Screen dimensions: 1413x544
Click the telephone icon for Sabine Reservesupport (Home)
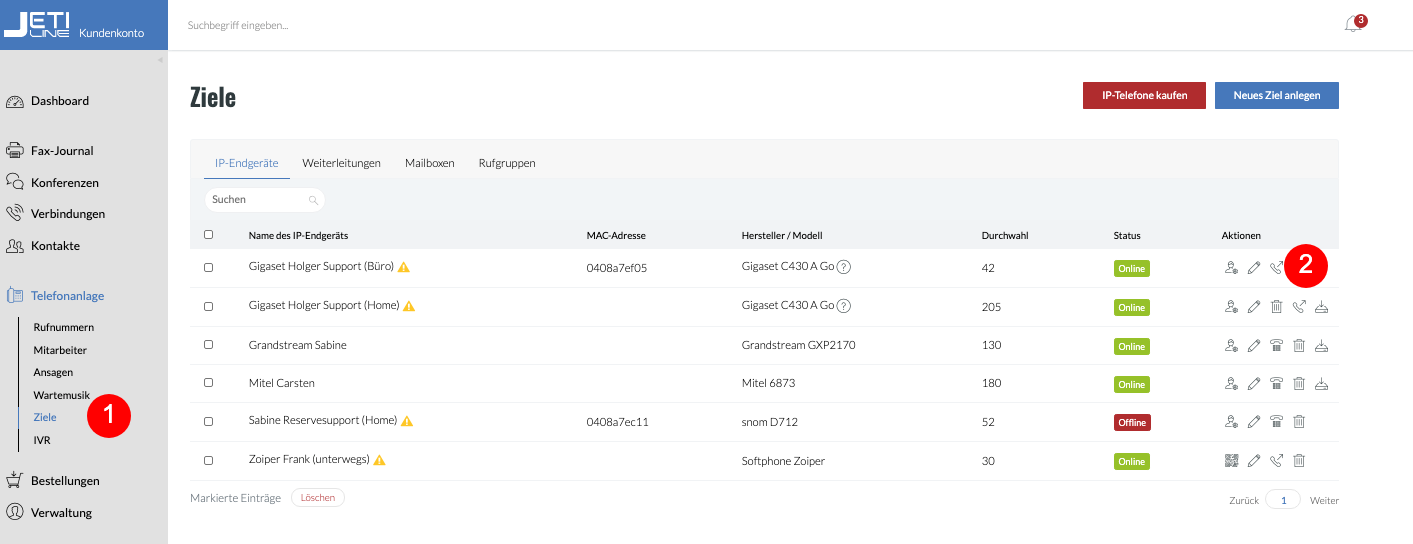1276,422
